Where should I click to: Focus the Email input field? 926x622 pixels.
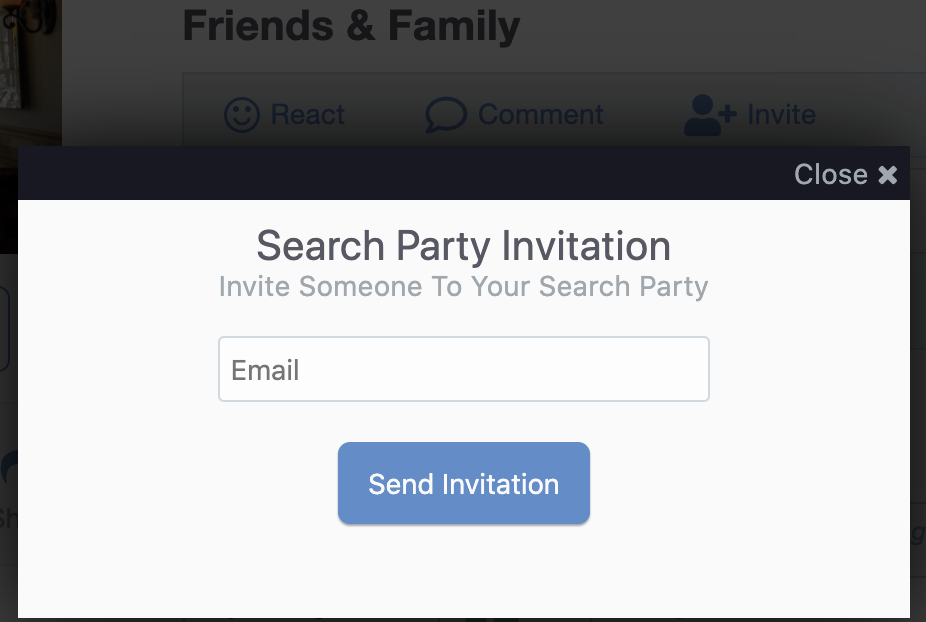click(464, 369)
